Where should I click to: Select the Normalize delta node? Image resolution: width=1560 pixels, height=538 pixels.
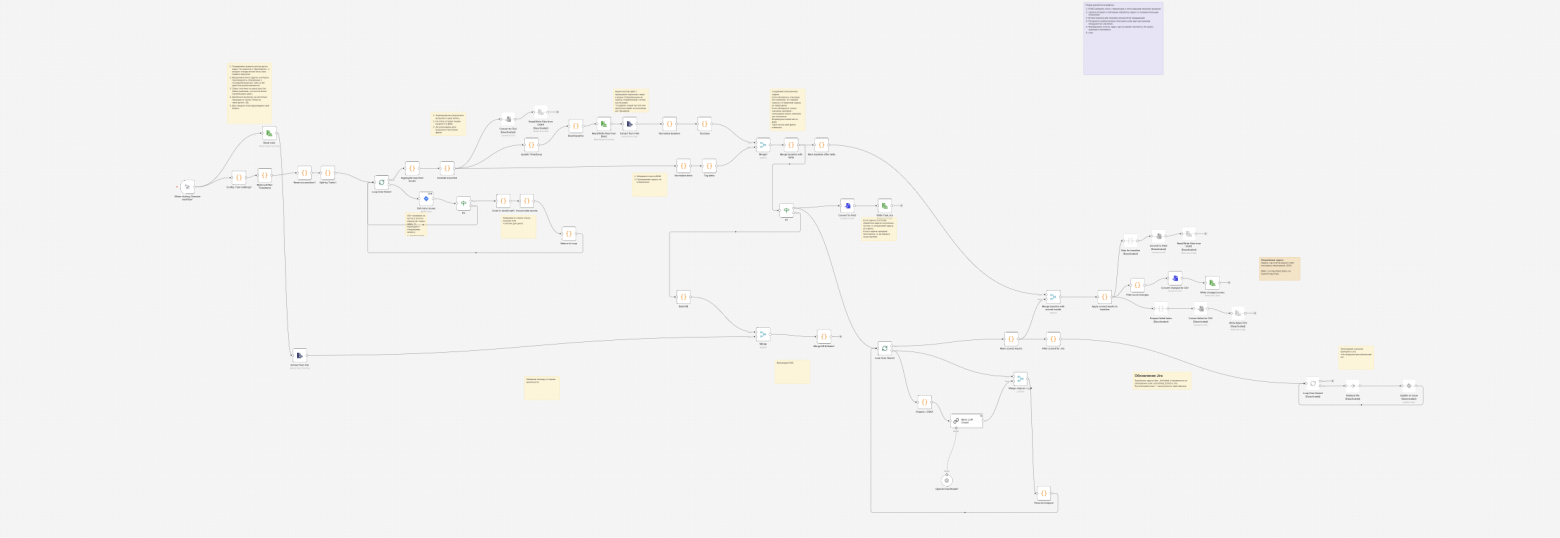(683, 165)
